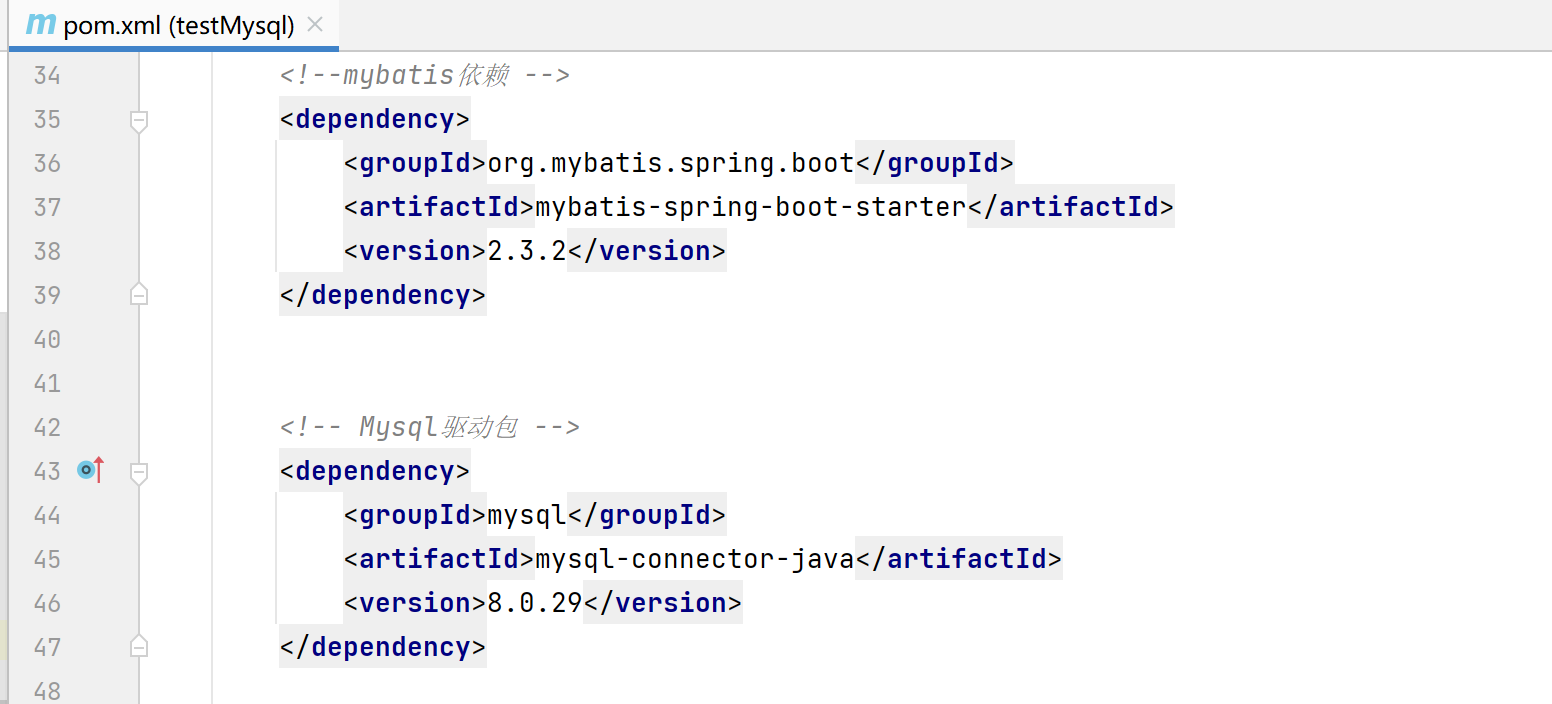
Task: Click line number 36 in the gutter
Action: (x=47, y=163)
